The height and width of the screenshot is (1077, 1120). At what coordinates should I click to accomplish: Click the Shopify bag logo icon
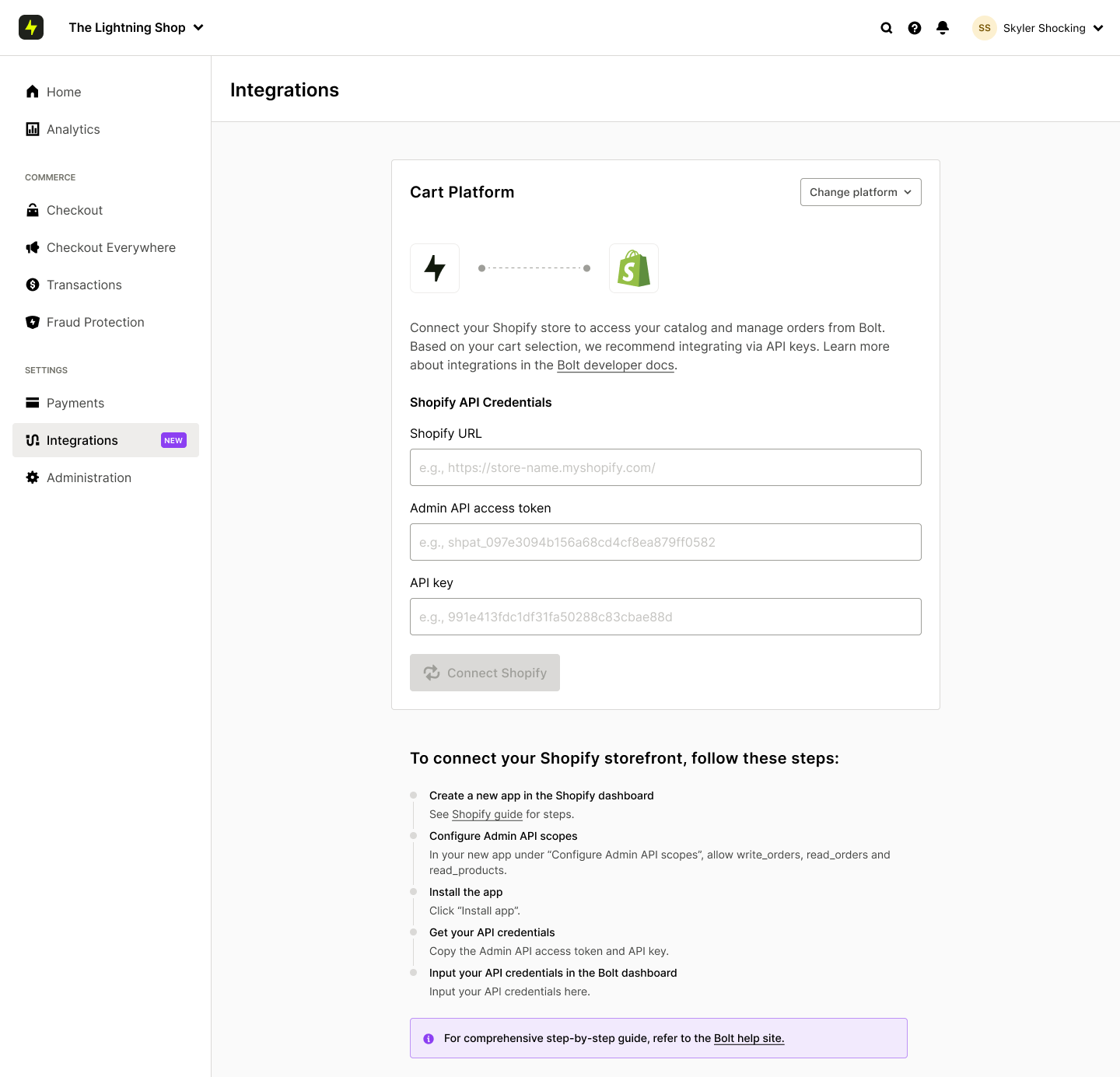[x=634, y=268]
